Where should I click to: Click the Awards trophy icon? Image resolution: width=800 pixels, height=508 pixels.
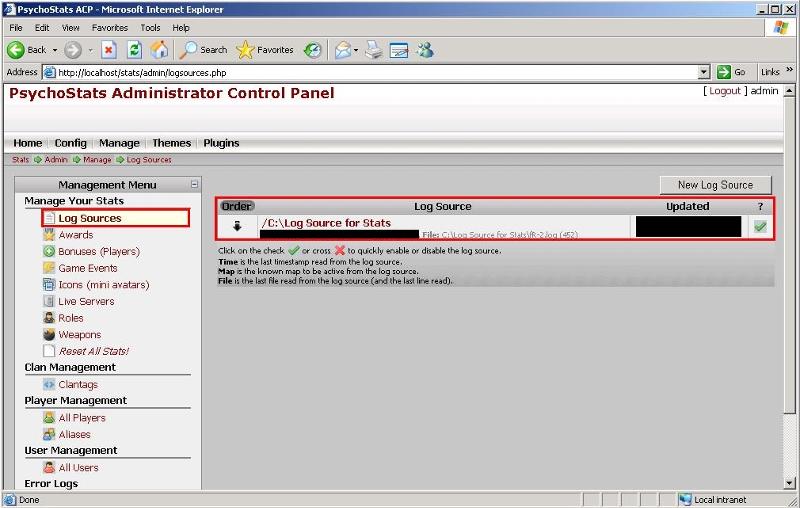(49, 235)
